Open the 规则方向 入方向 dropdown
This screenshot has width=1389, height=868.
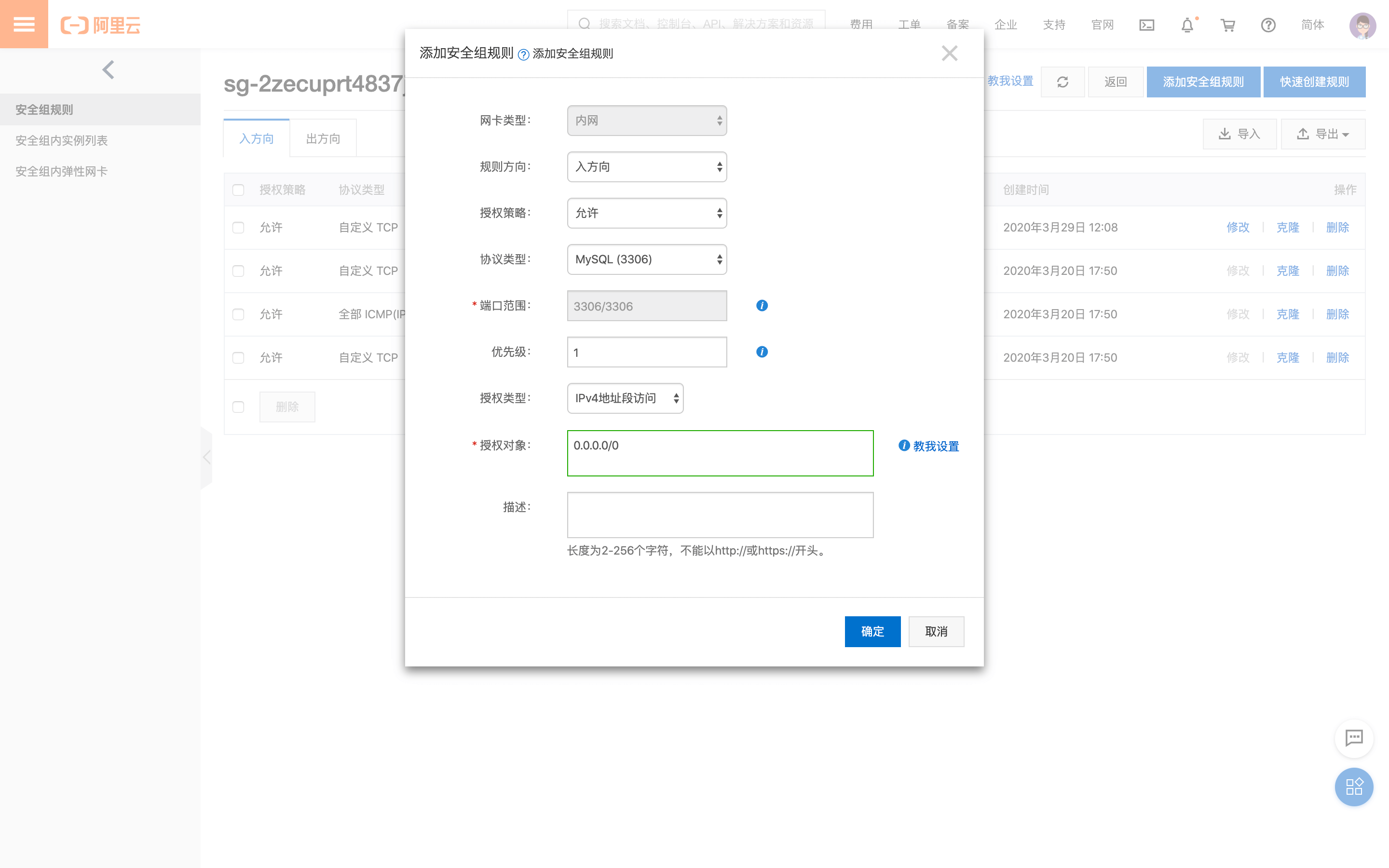tap(647, 167)
